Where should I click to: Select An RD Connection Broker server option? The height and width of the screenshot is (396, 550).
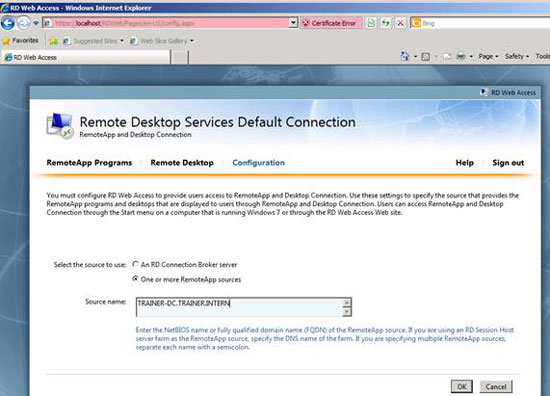point(135,264)
